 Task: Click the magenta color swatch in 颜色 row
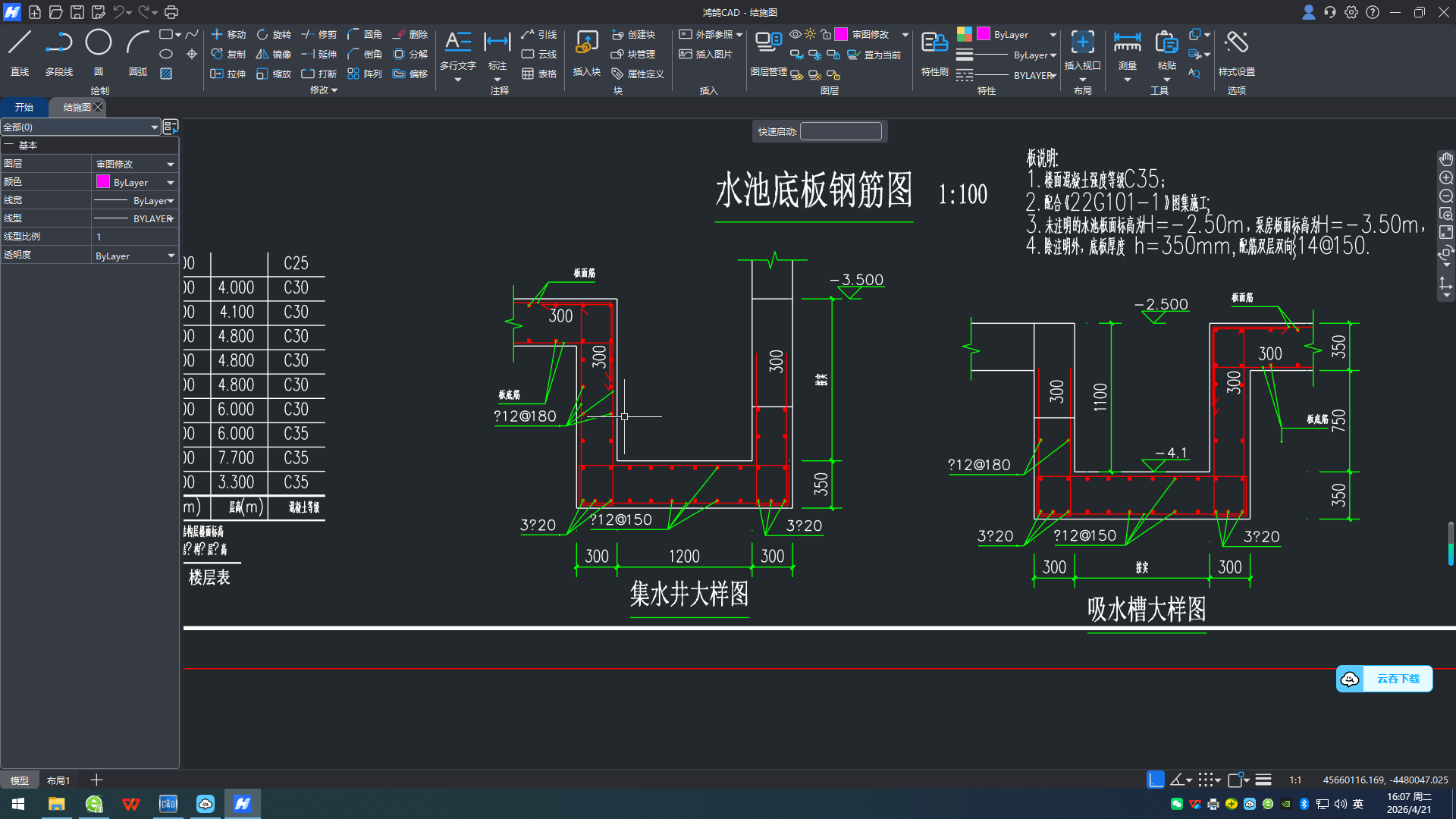point(103,182)
